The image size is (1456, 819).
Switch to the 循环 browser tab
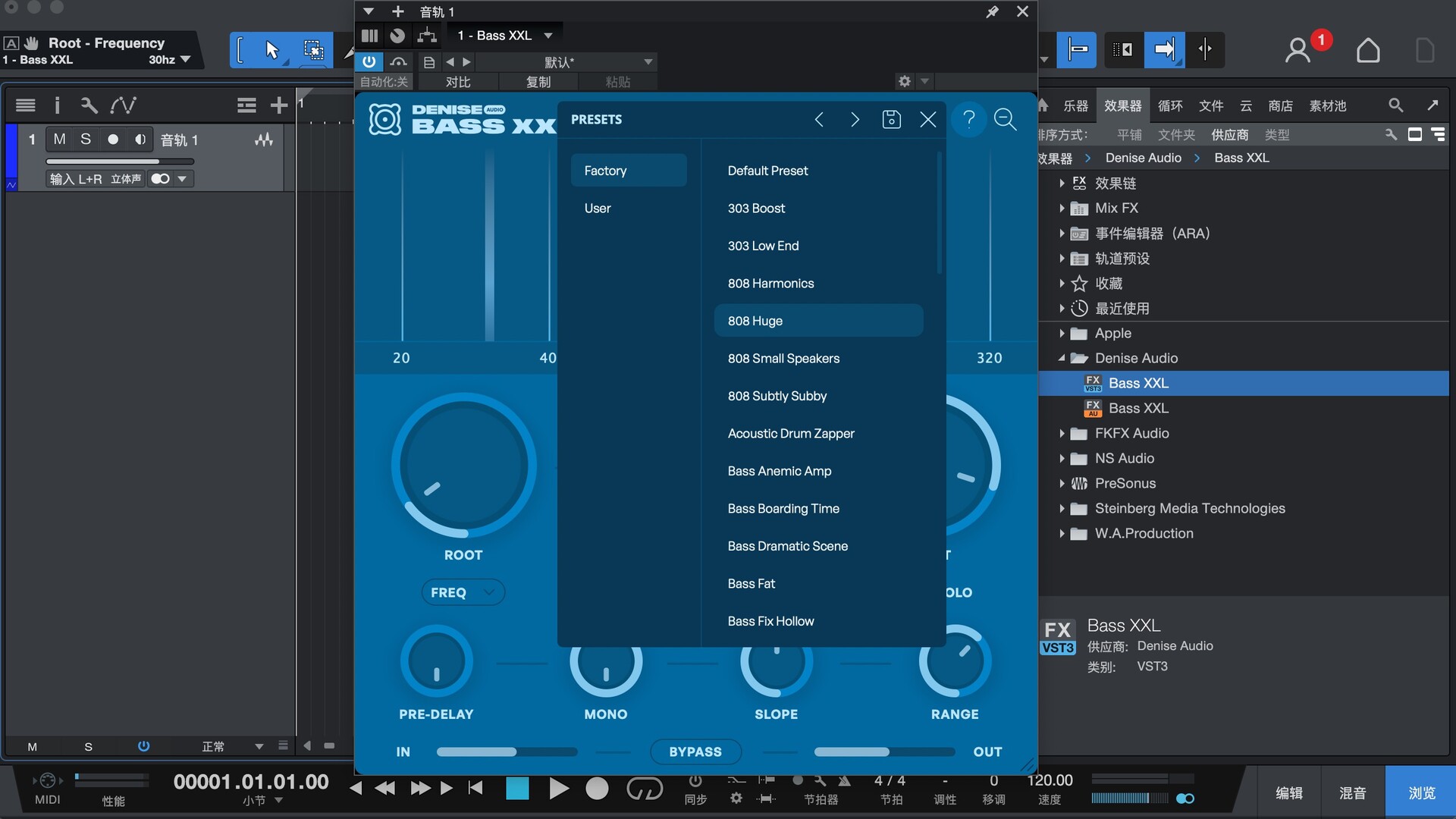coord(1169,105)
